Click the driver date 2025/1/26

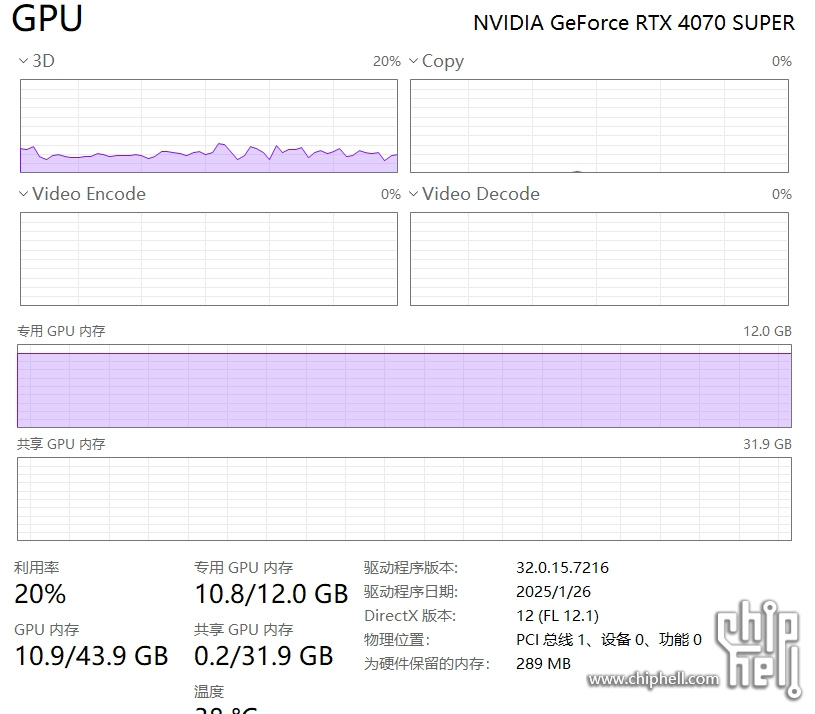(553, 591)
